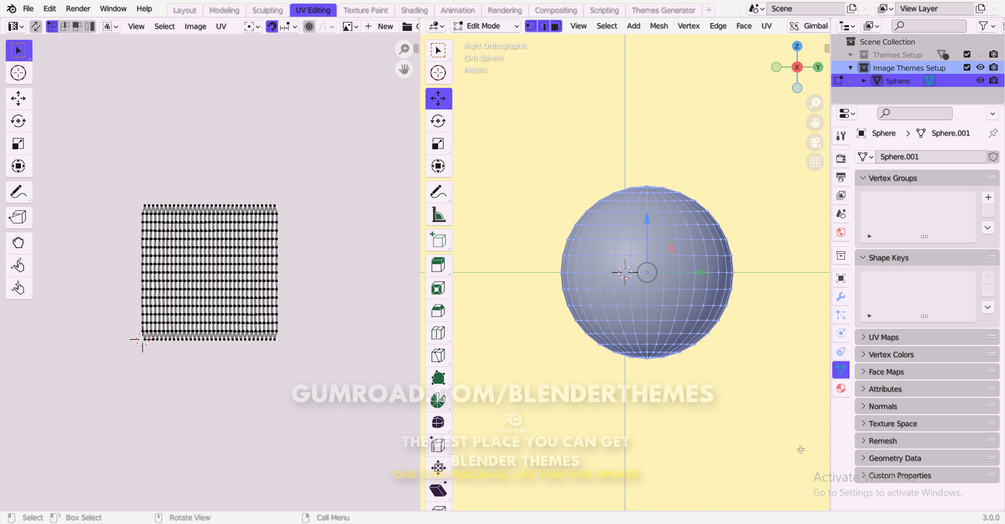
Task: Enable vertex select mode in the 3D viewport
Action: pos(531,26)
